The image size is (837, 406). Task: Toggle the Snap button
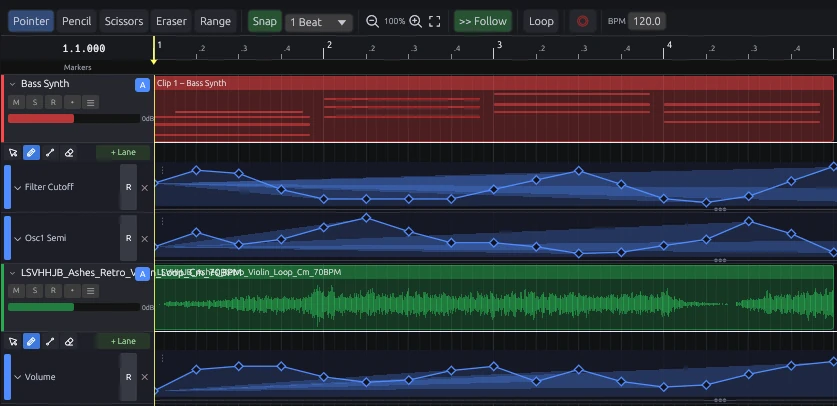[x=265, y=21]
